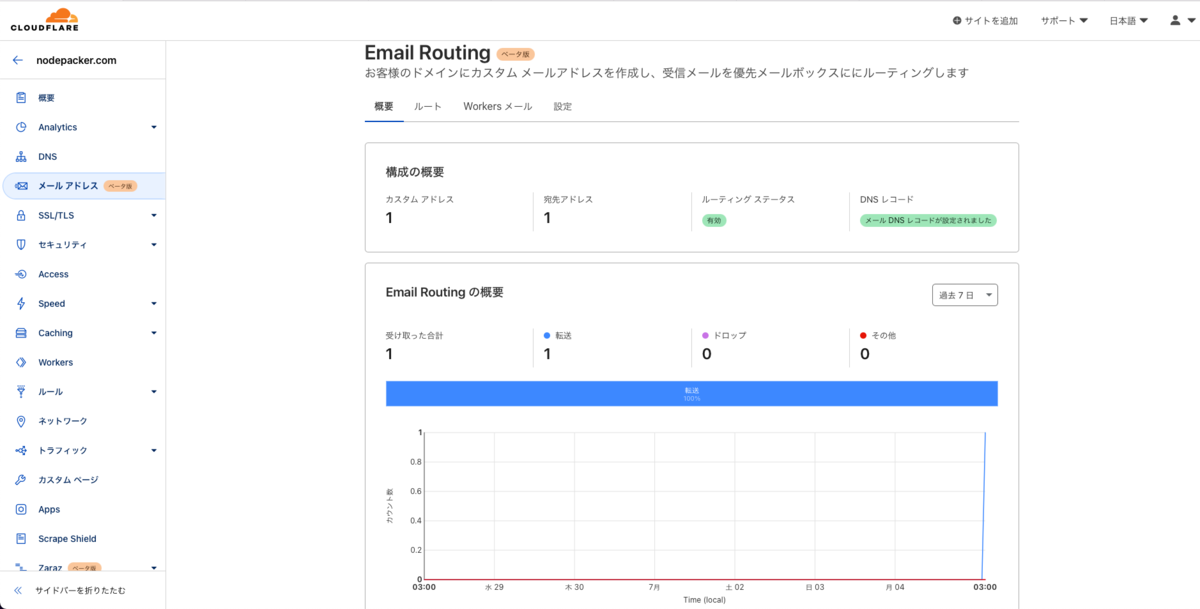Viewport: 1200px width, 609px height.
Task: Open メール アドレス in the sidebar
Action: tap(84, 186)
